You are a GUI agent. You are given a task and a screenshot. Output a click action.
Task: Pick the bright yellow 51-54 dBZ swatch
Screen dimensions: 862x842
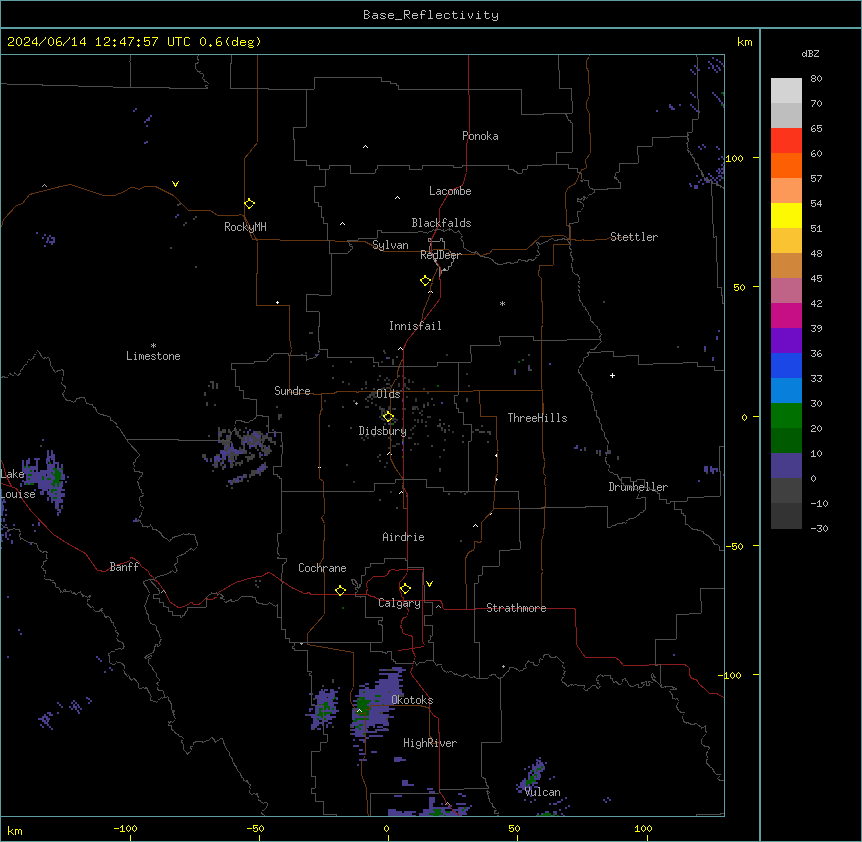(786, 215)
